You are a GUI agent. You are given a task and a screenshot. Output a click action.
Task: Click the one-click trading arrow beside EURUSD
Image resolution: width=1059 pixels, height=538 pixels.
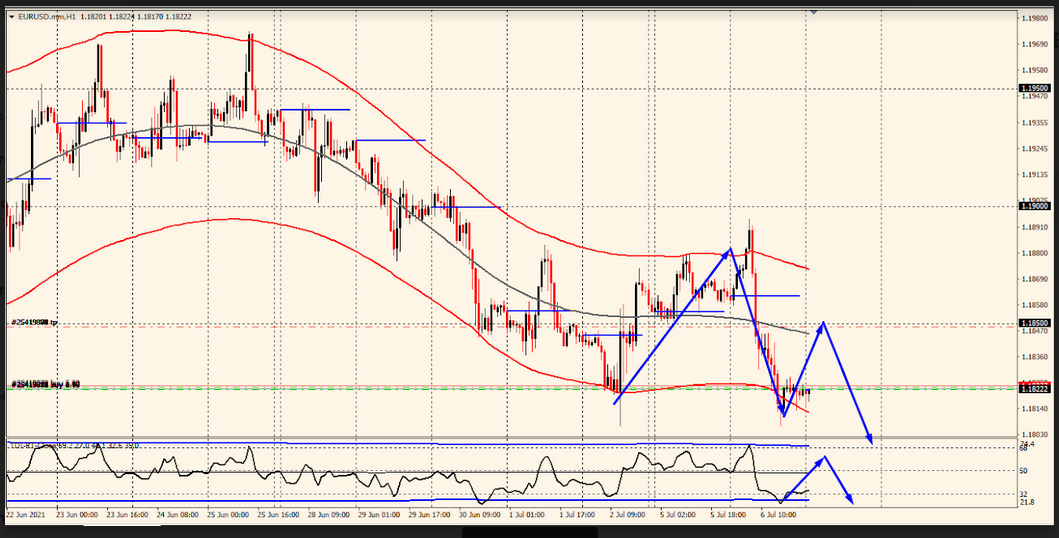(x=11, y=17)
